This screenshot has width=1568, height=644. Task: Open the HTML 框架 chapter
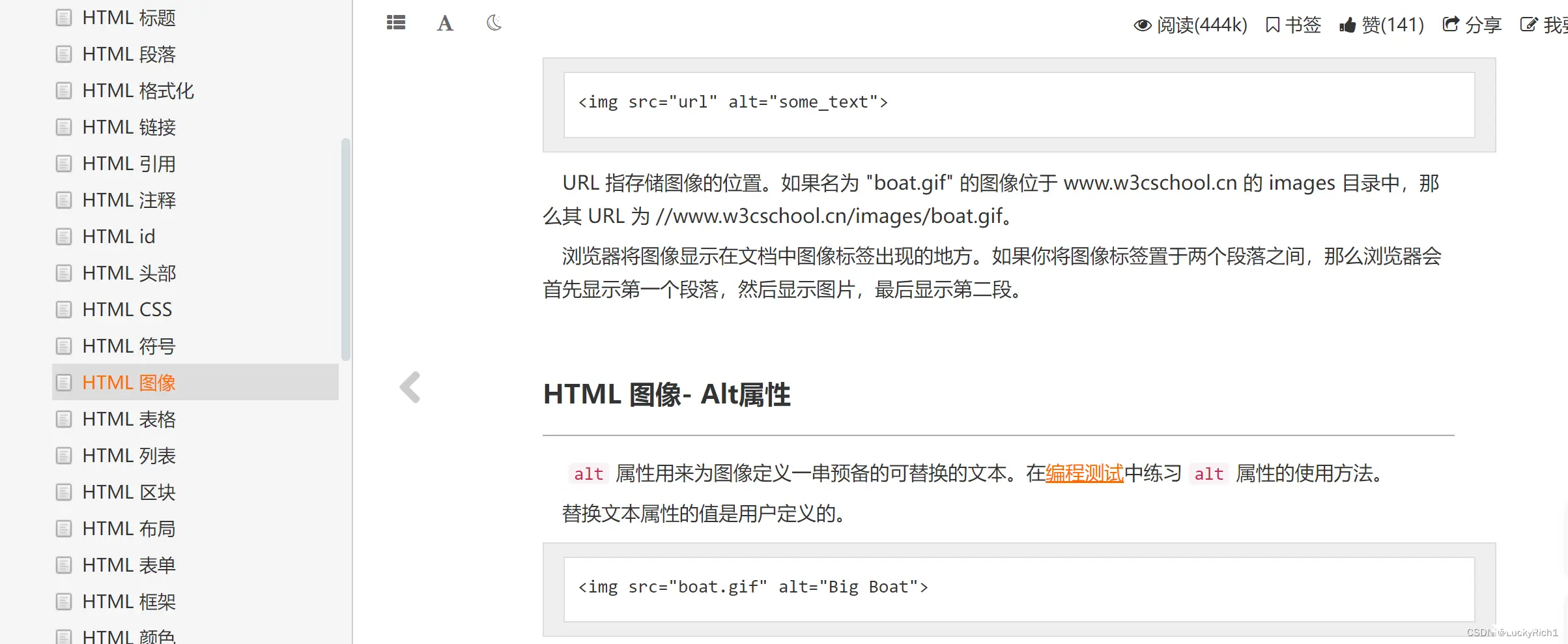coord(129,602)
